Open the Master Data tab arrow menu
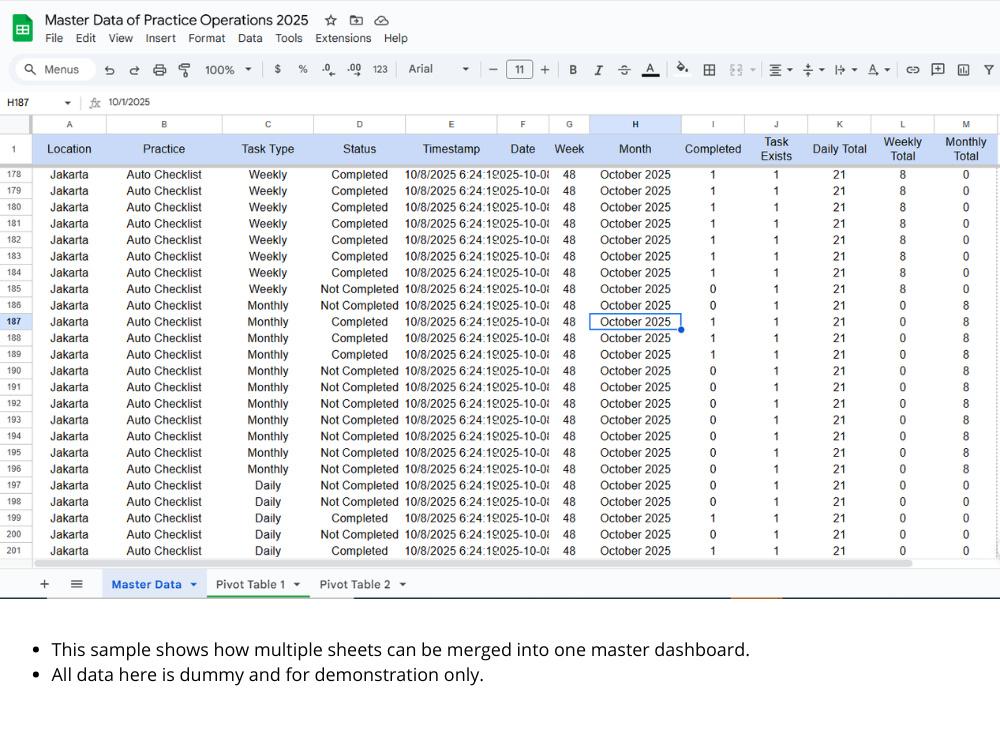 [193, 585]
